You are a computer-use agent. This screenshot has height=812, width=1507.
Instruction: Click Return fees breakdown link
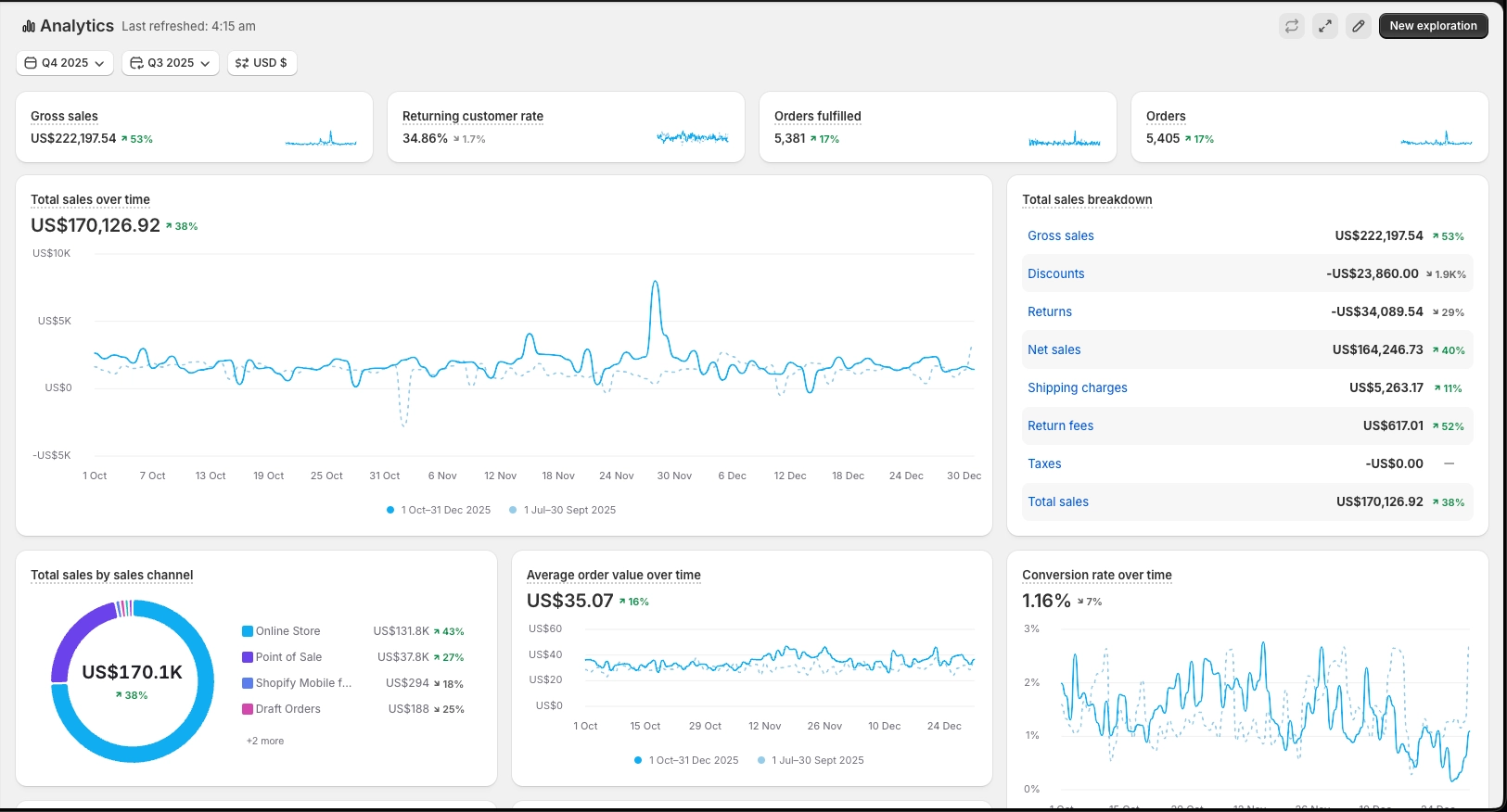pos(1060,425)
